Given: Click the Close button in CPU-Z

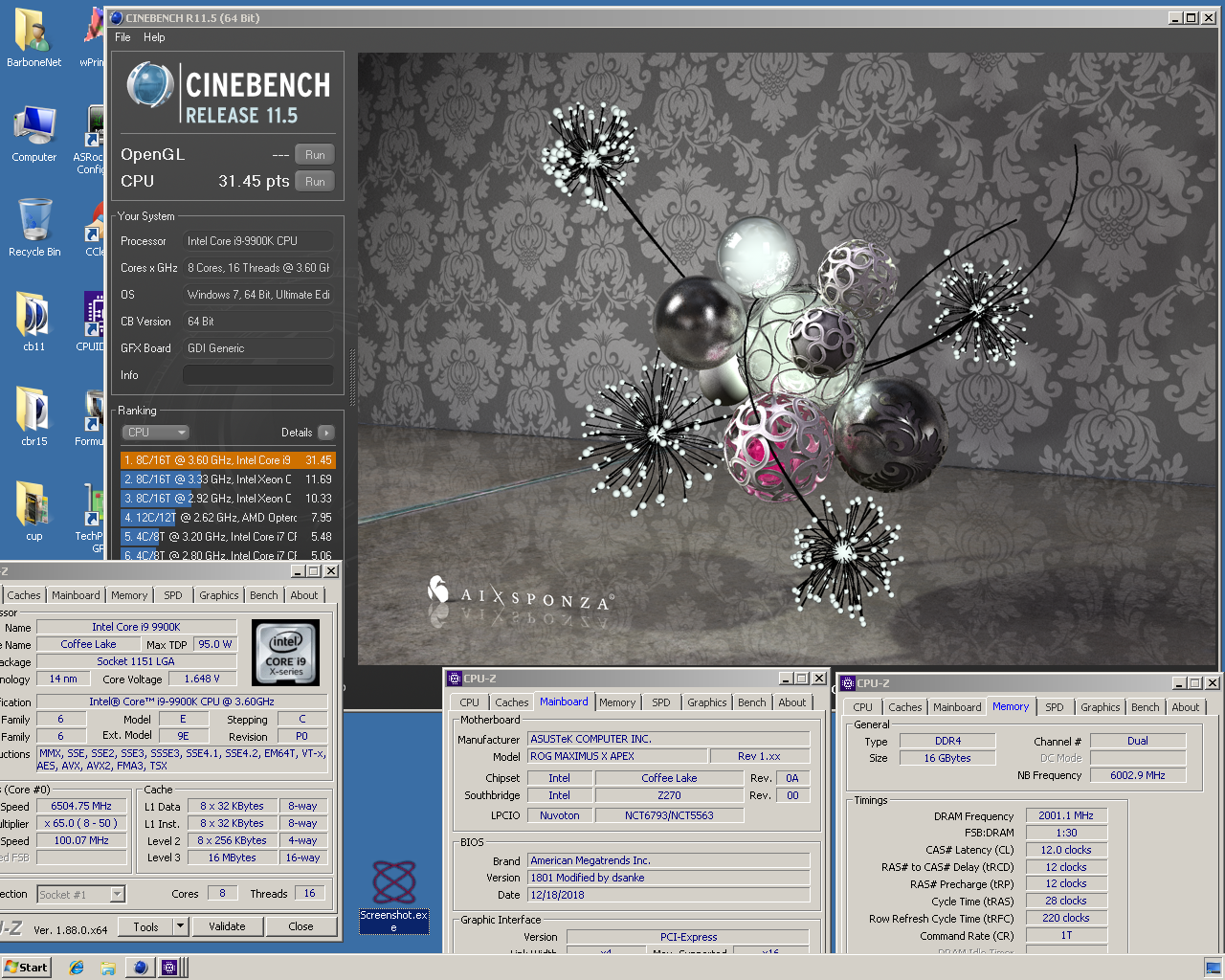Looking at the screenshot, I should pos(301,926).
